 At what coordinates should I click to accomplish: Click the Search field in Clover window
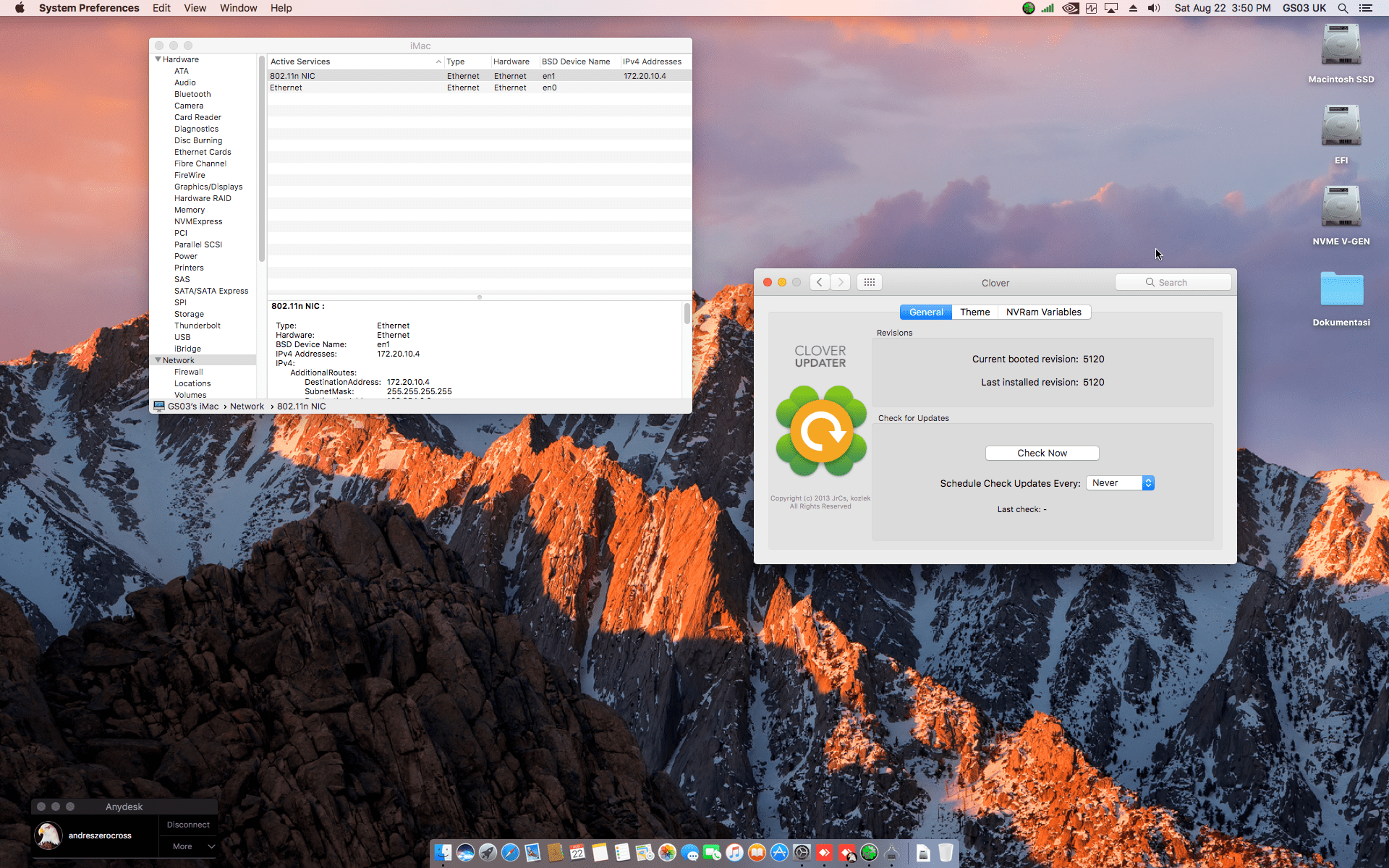coord(1173,283)
